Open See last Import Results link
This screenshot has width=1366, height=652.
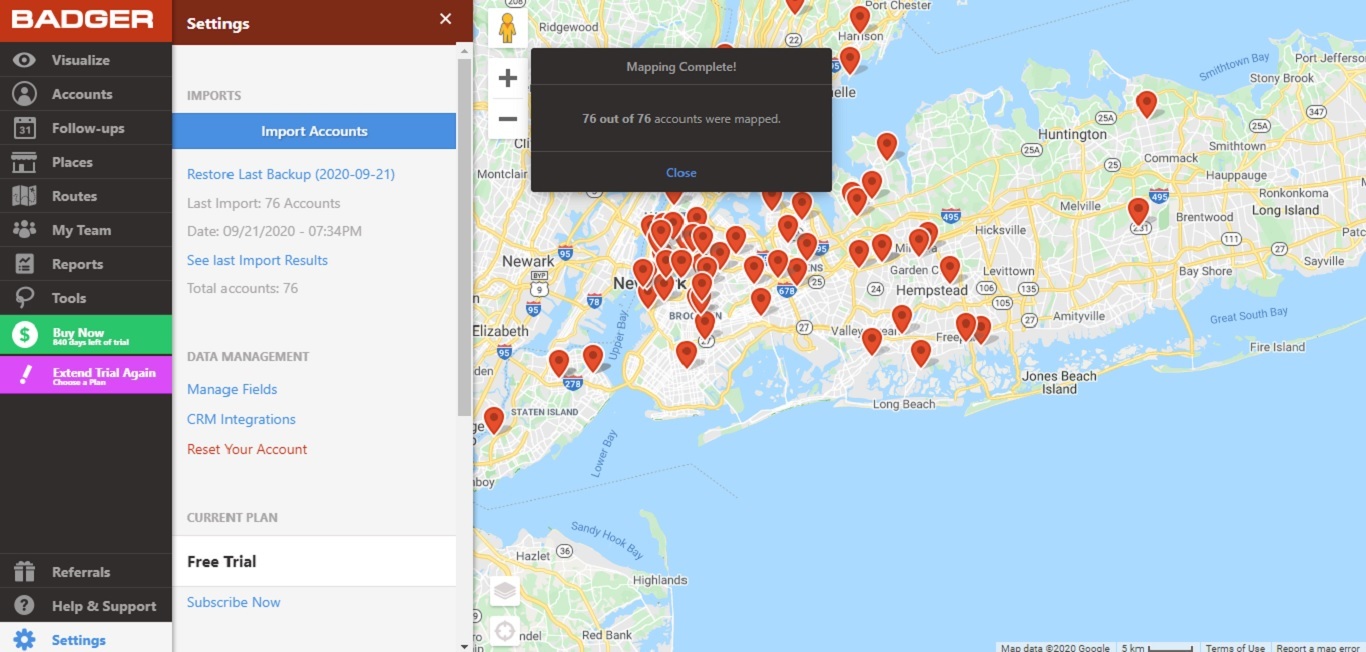[257, 260]
